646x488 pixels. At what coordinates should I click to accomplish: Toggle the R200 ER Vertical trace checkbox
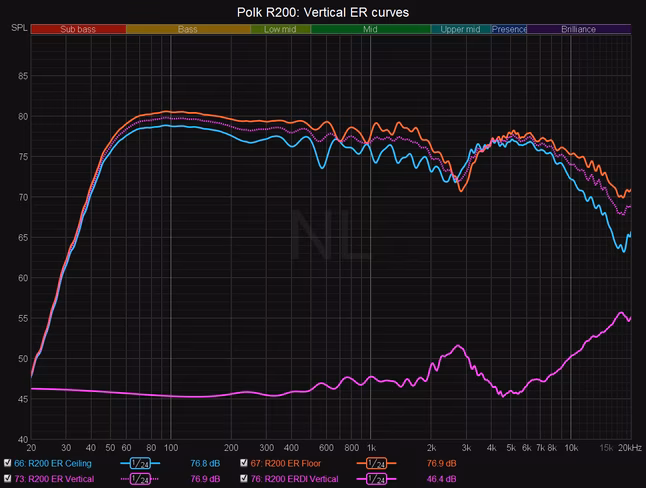[x=7, y=479]
